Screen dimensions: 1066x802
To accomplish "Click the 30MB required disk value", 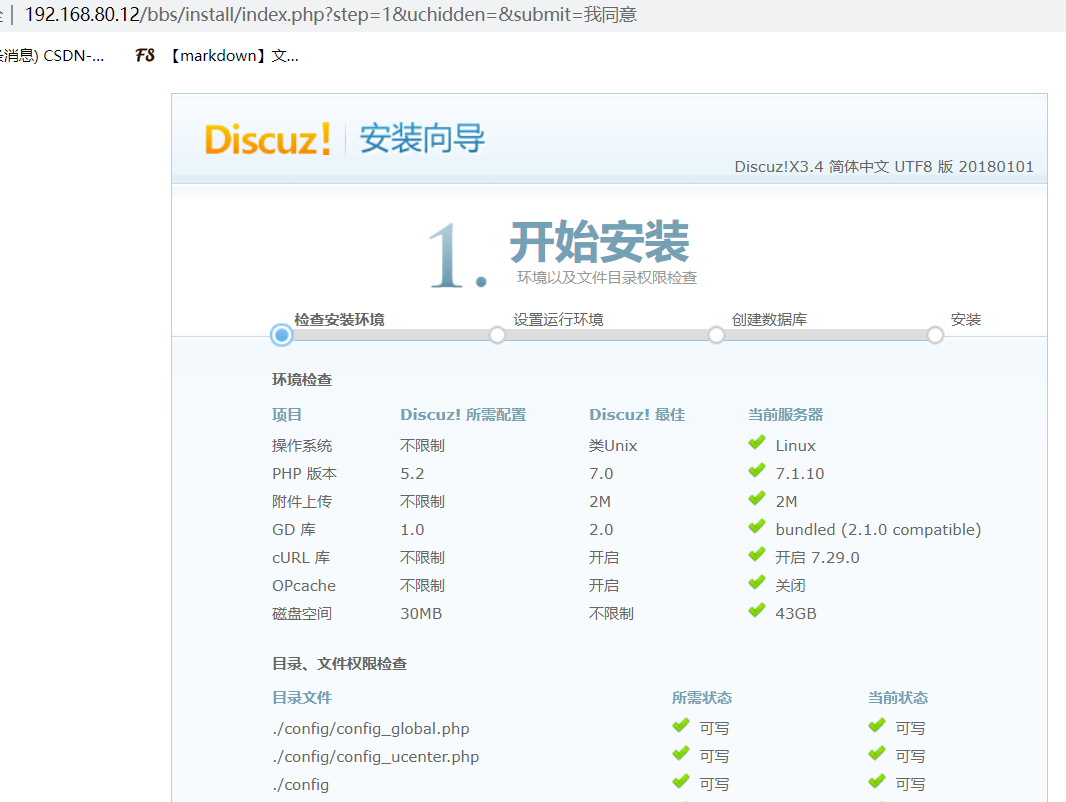I will (x=421, y=613).
